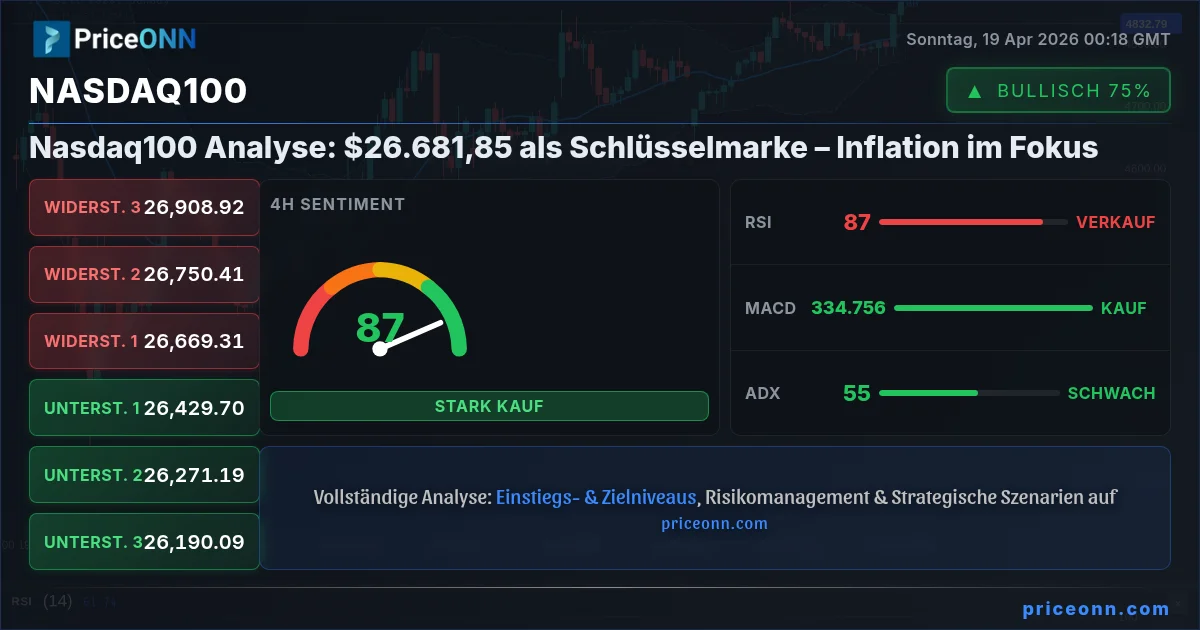Click the MACD value 334.756
The width and height of the screenshot is (1200, 630).
click(849, 308)
